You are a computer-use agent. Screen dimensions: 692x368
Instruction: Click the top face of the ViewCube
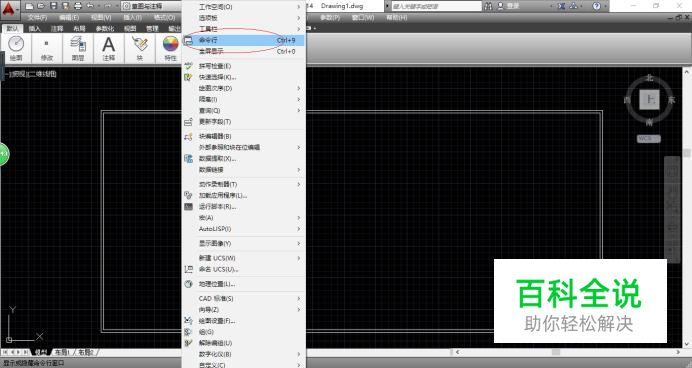649,100
